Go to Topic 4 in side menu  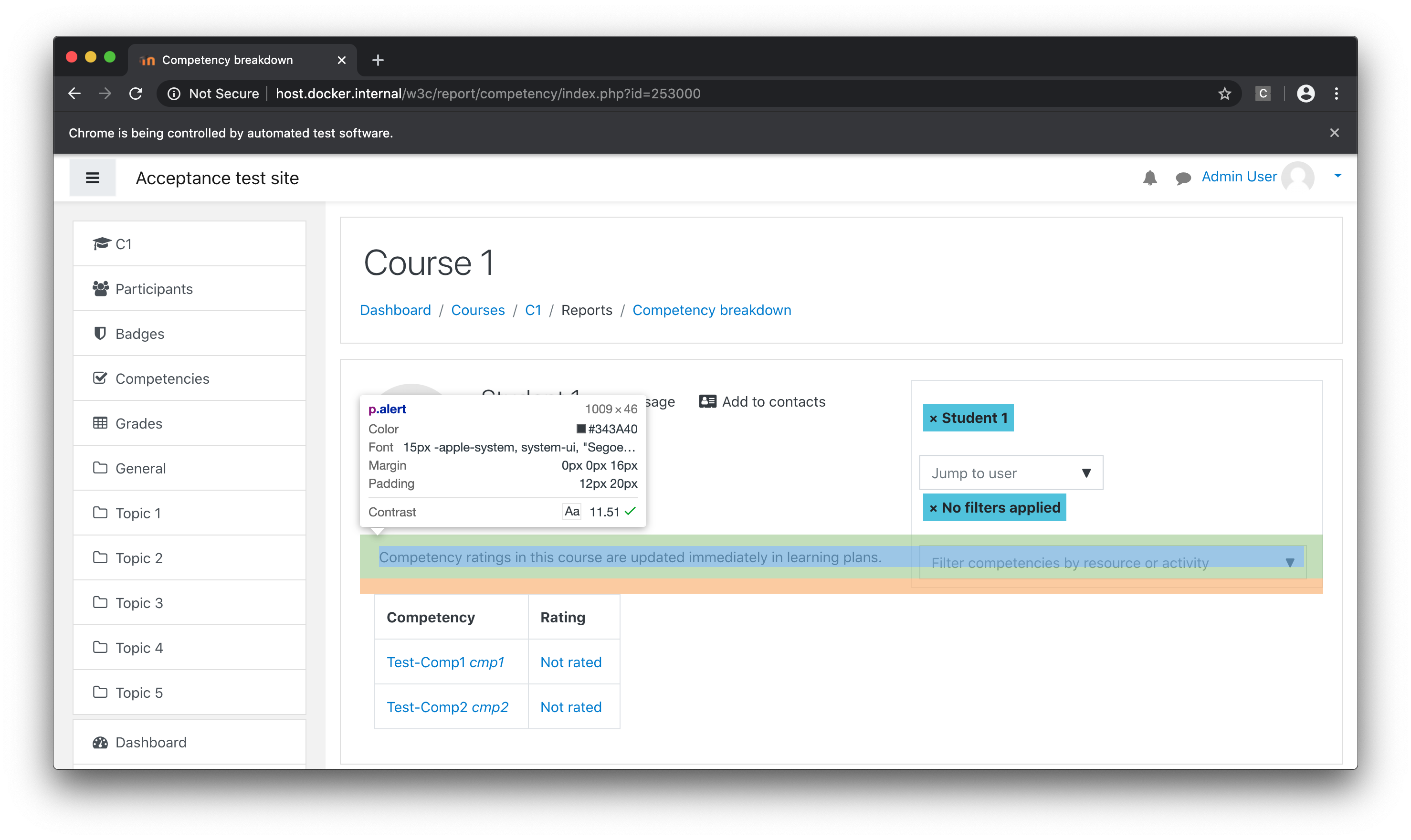coord(190,648)
